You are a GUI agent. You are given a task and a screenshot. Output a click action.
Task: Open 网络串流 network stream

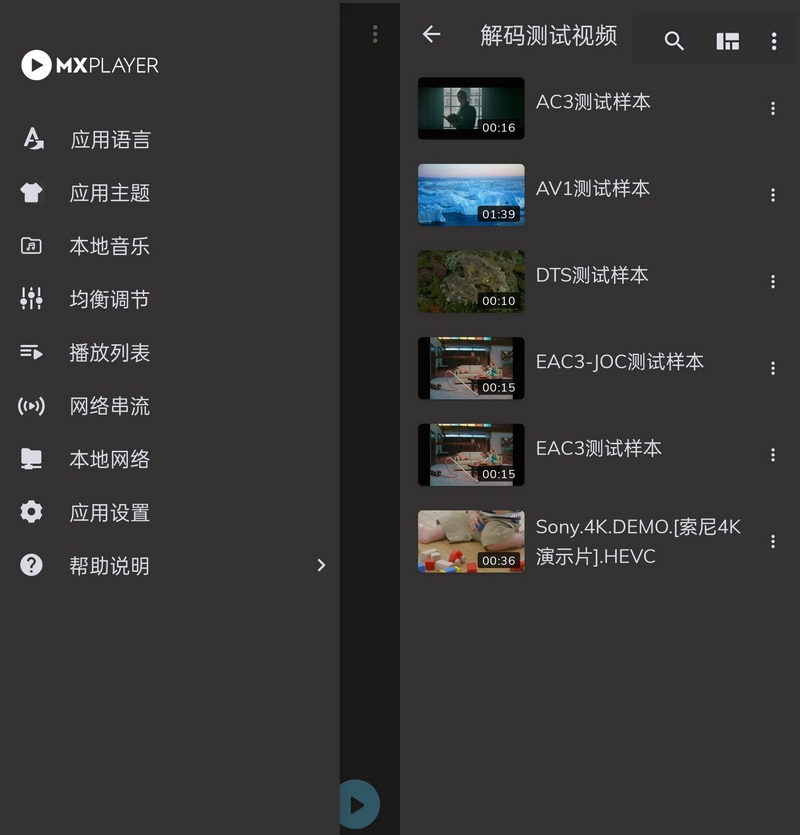pyautogui.click(x=110, y=406)
